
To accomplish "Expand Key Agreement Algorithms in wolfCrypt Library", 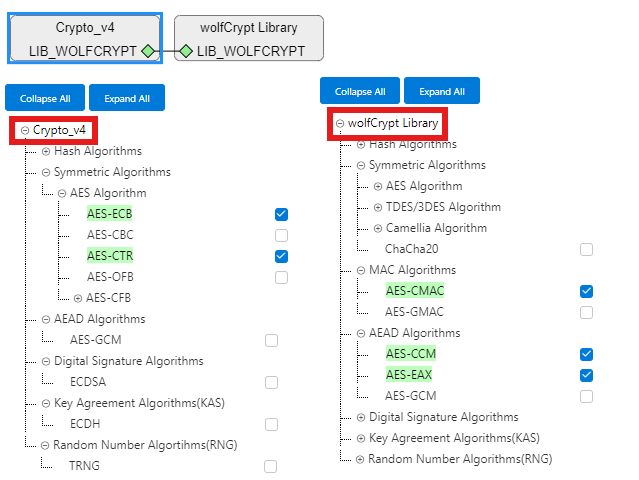I will click(x=361, y=438).
